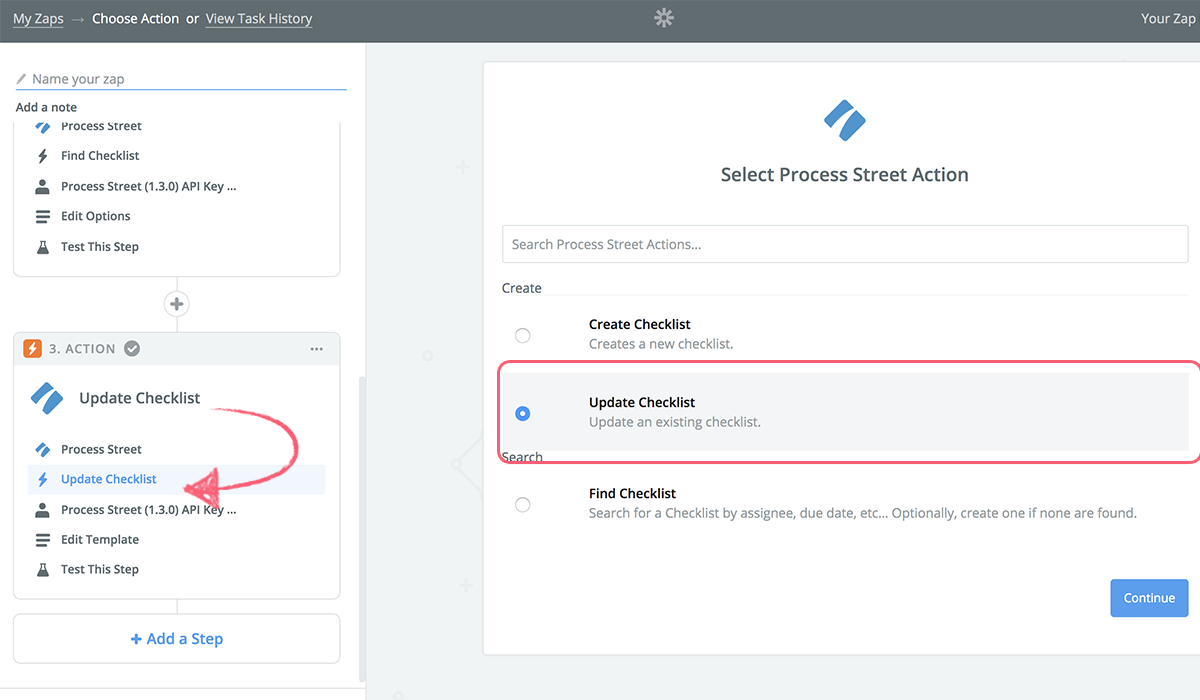1200x700 pixels.
Task: Click the Search Process Street Actions field
Action: tap(845, 244)
